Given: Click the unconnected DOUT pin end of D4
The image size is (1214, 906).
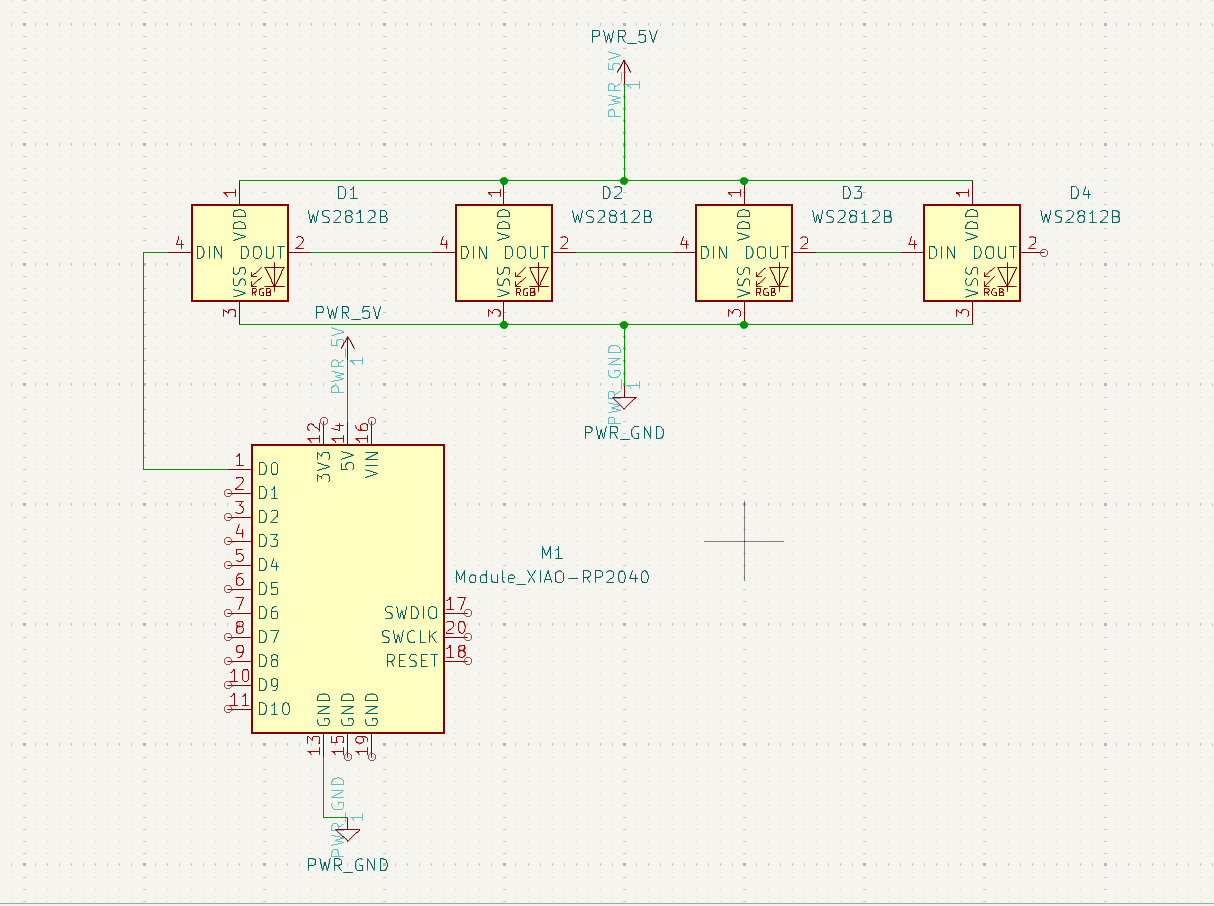Looking at the screenshot, I should coord(1044,253).
